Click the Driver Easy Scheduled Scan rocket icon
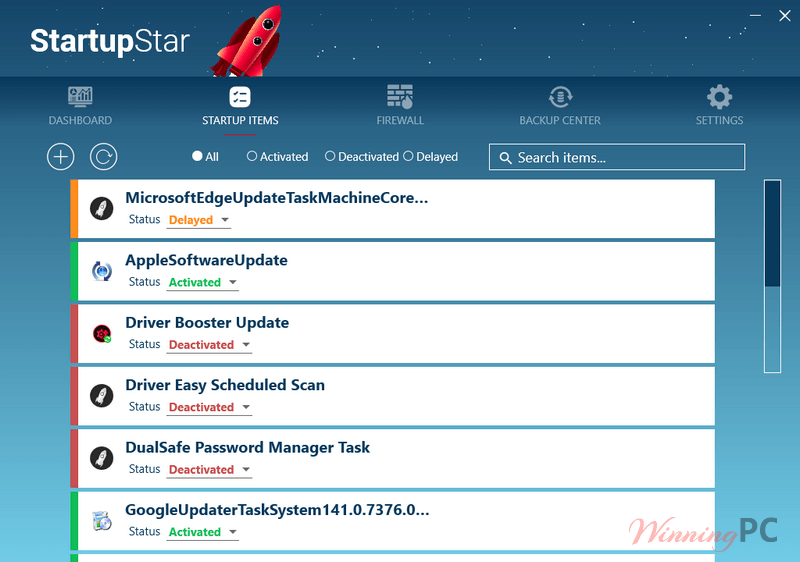This screenshot has width=800, height=562. pos(102,396)
